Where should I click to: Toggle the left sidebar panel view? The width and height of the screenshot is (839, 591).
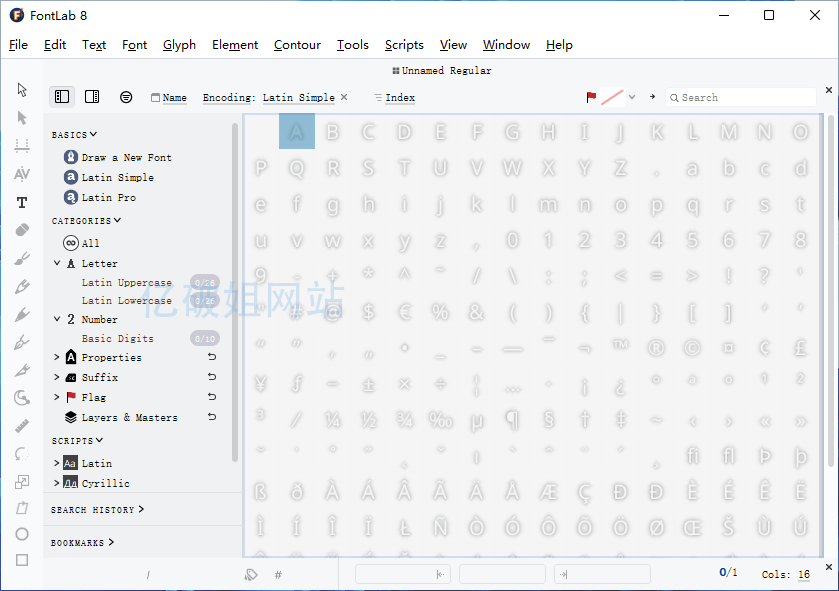pos(62,96)
